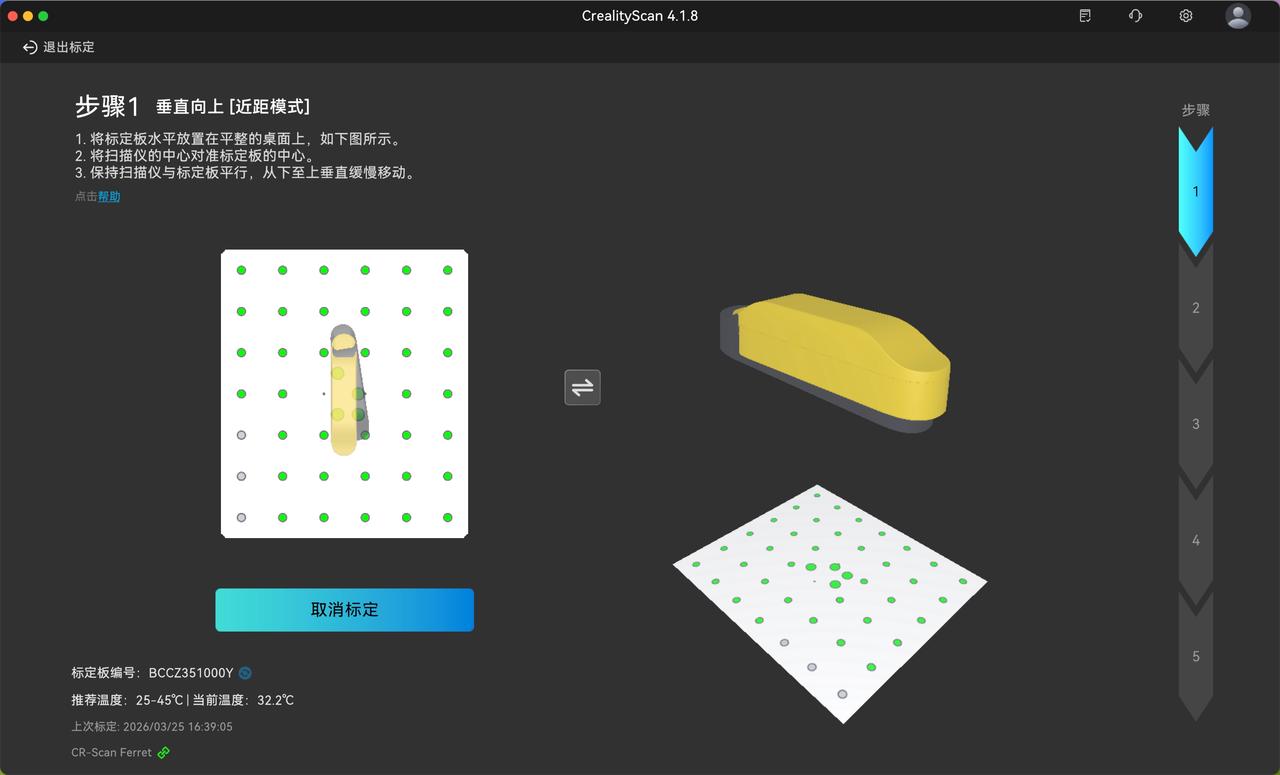Click refresh icon beside calibration board number

(x=245, y=673)
